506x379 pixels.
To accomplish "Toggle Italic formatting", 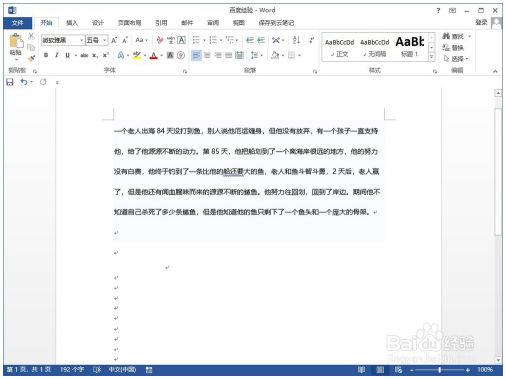I will pyautogui.click(x=57, y=55).
